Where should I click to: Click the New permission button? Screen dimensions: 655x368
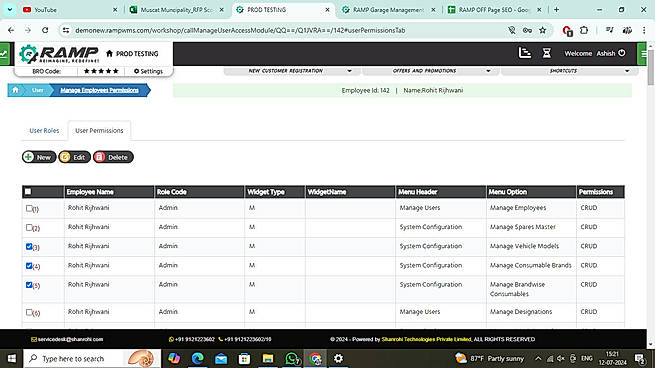coord(39,157)
